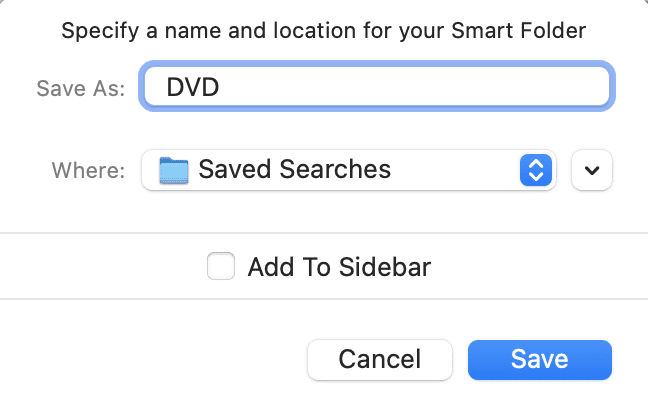
Task: Click the blue up-down arrows icon
Action: [x=536, y=170]
